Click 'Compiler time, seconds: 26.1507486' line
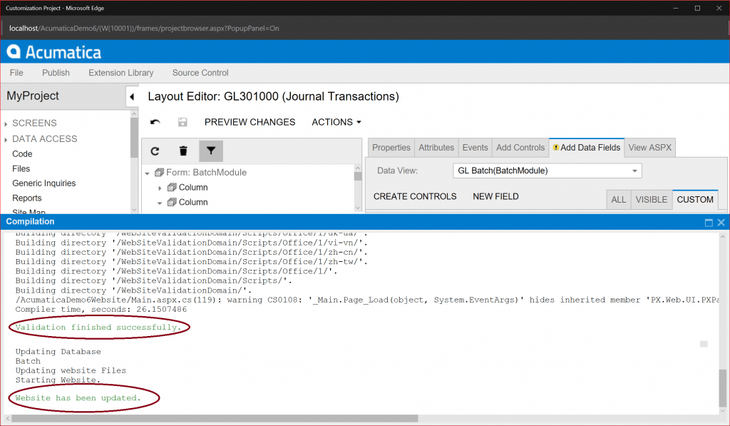Screen dimensions: 730x426 [x=101, y=309]
